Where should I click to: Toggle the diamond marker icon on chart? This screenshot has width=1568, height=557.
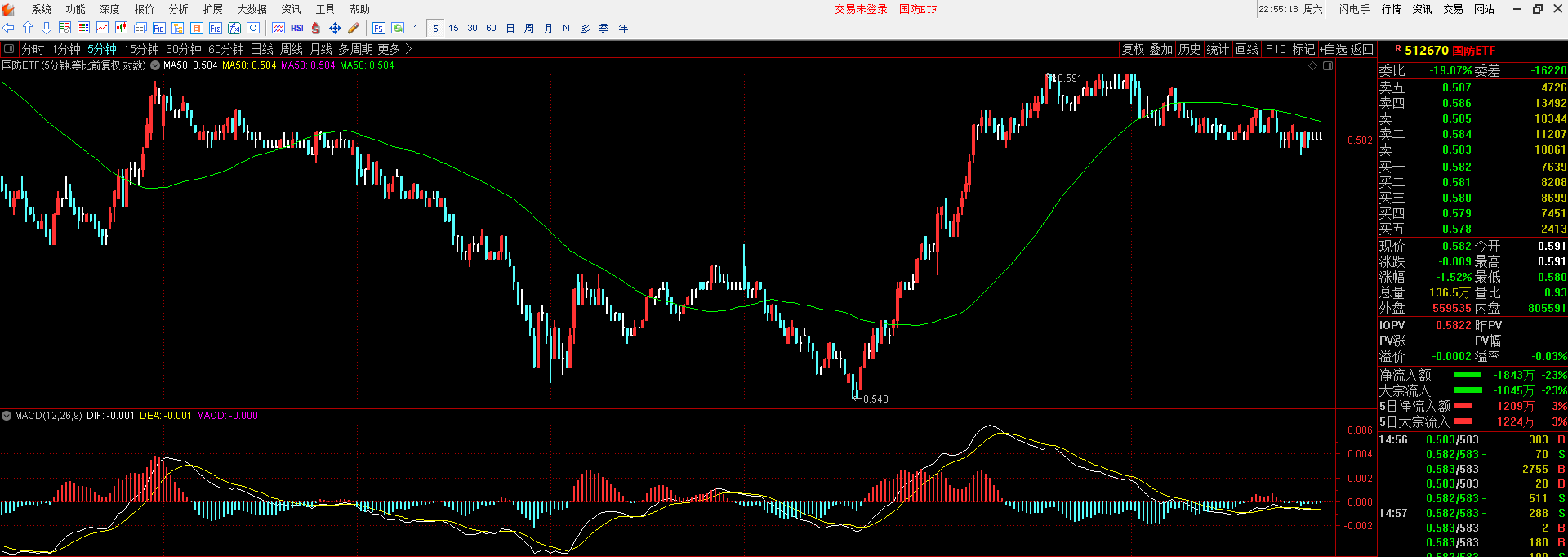(1313, 65)
